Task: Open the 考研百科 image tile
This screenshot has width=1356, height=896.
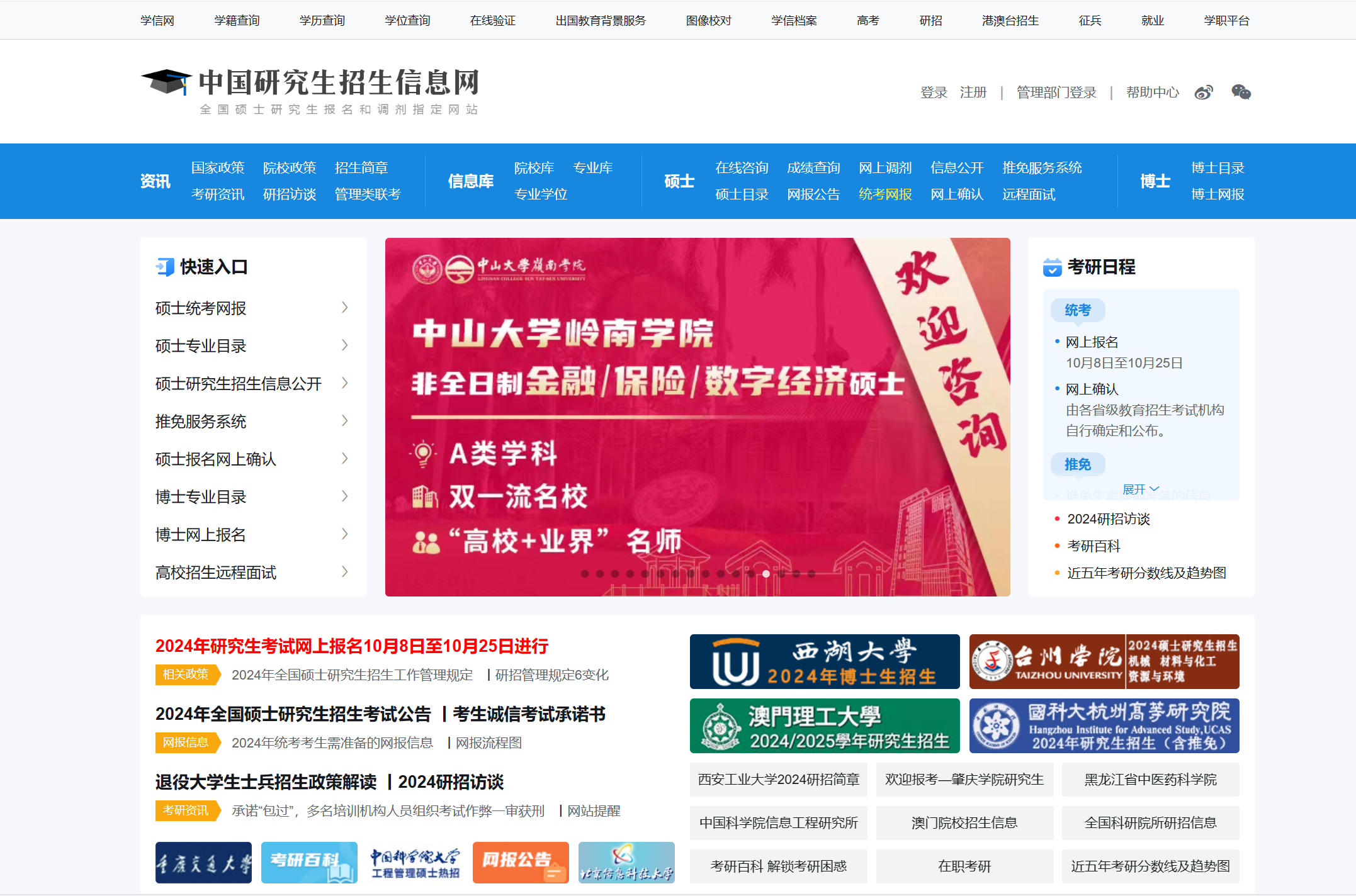Action: (309, 862)
